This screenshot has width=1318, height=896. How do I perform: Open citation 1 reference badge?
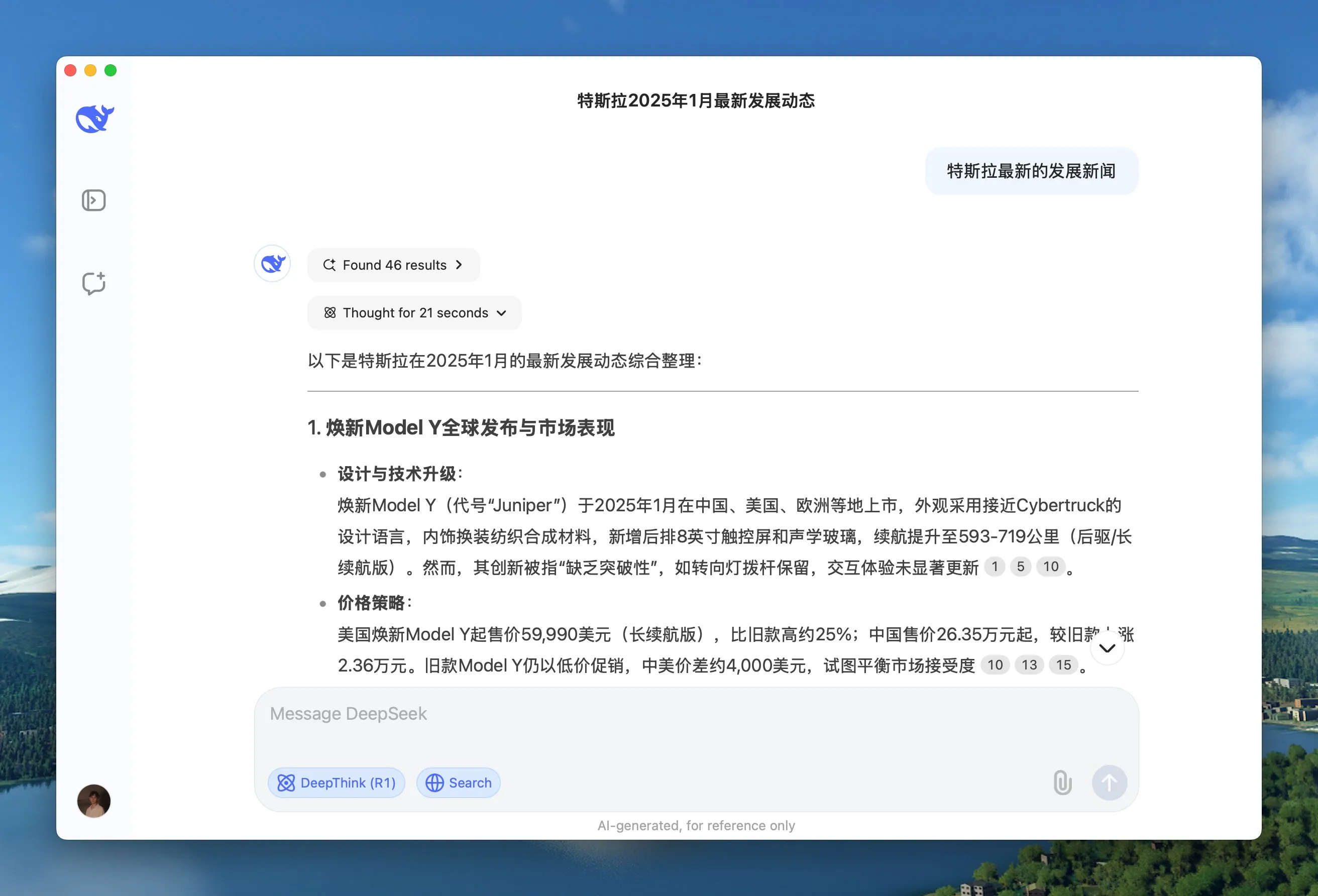pos(994,567)
